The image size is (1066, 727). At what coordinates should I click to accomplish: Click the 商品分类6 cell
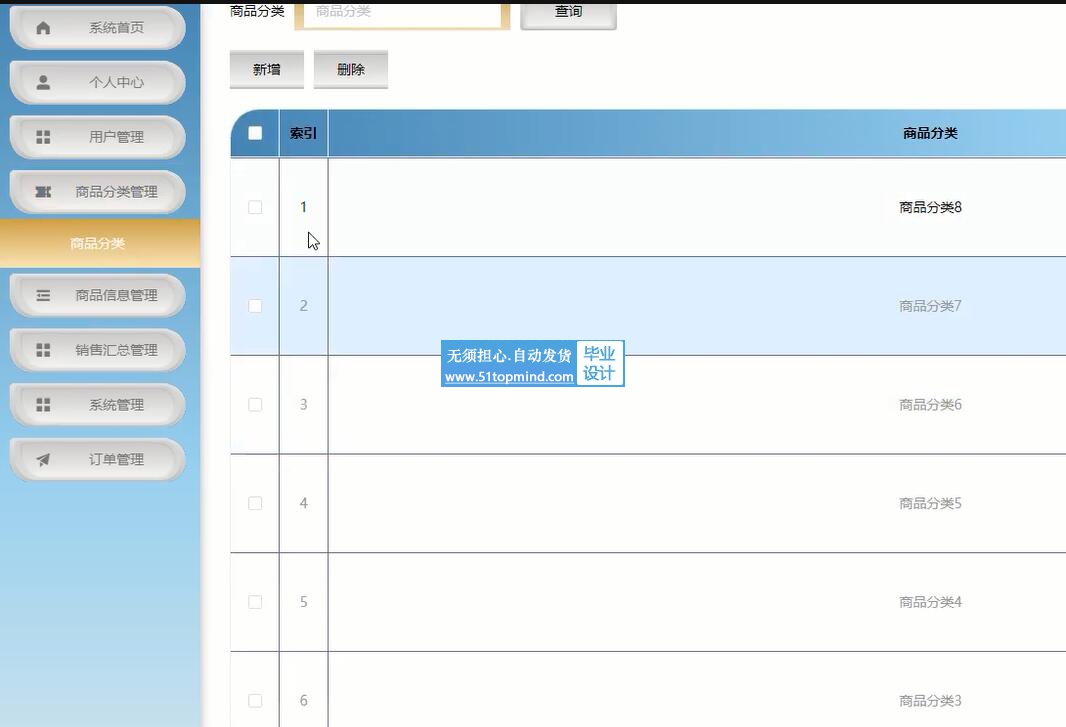[930, 405]
